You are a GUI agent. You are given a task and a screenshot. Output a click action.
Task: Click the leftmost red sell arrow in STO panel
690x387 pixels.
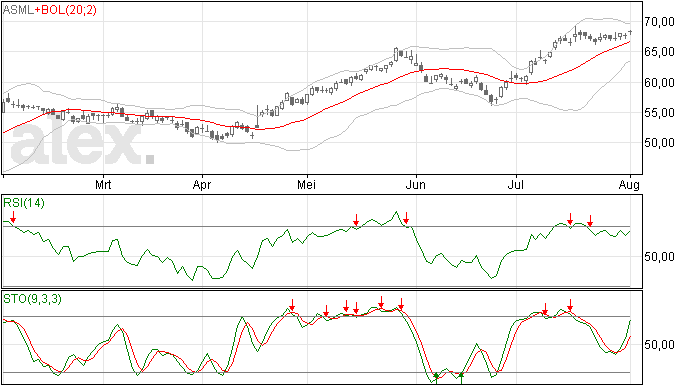coord(292,305)
